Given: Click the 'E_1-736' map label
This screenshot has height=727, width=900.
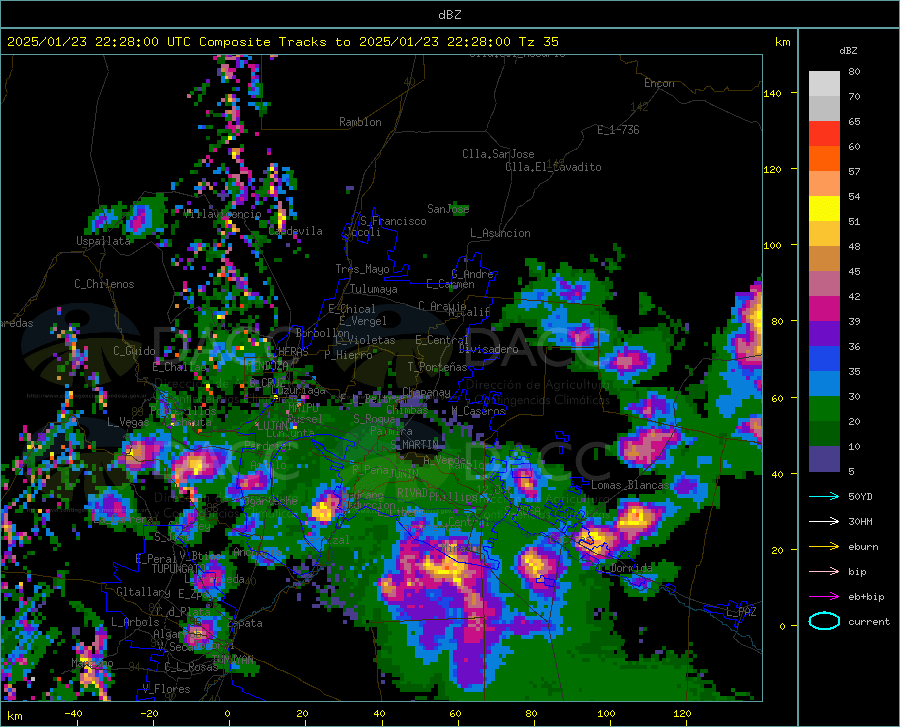Looking at the screenshot, I should [x=618, y=130].
